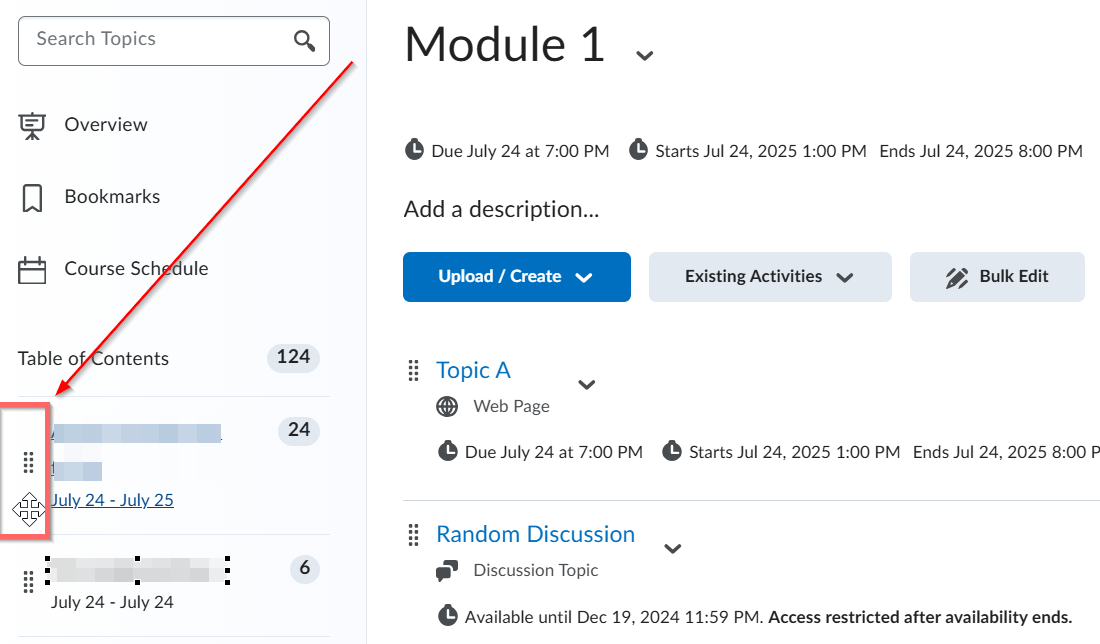The image size is (1100, 644).
Task: Expand the Topic A actions chevron
Action: click(x=586, y=384)
